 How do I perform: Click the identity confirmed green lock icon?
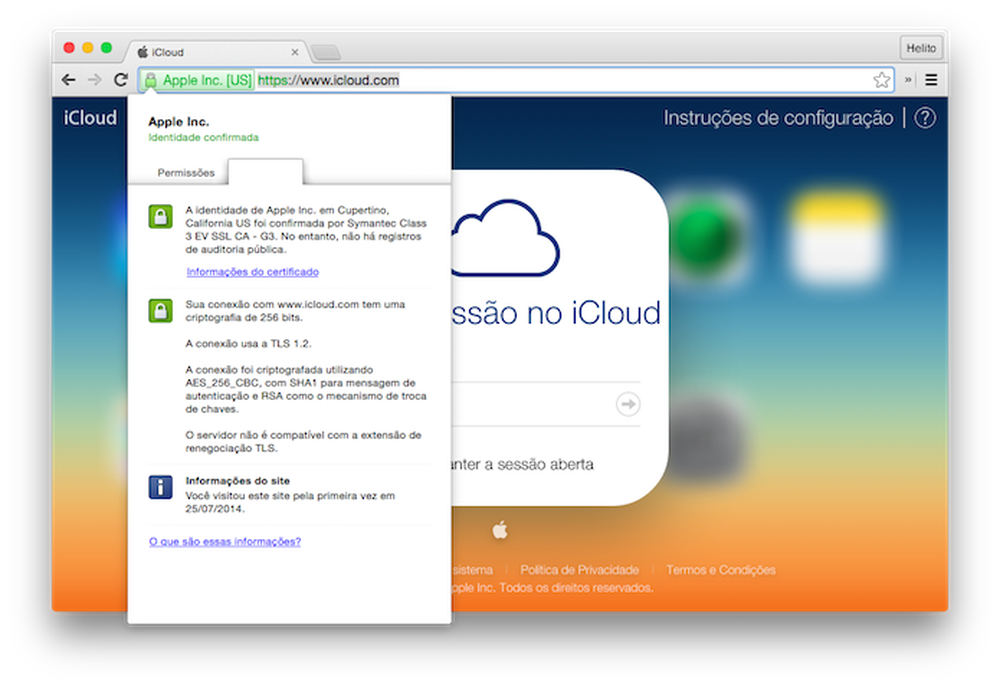coord(161,217)
